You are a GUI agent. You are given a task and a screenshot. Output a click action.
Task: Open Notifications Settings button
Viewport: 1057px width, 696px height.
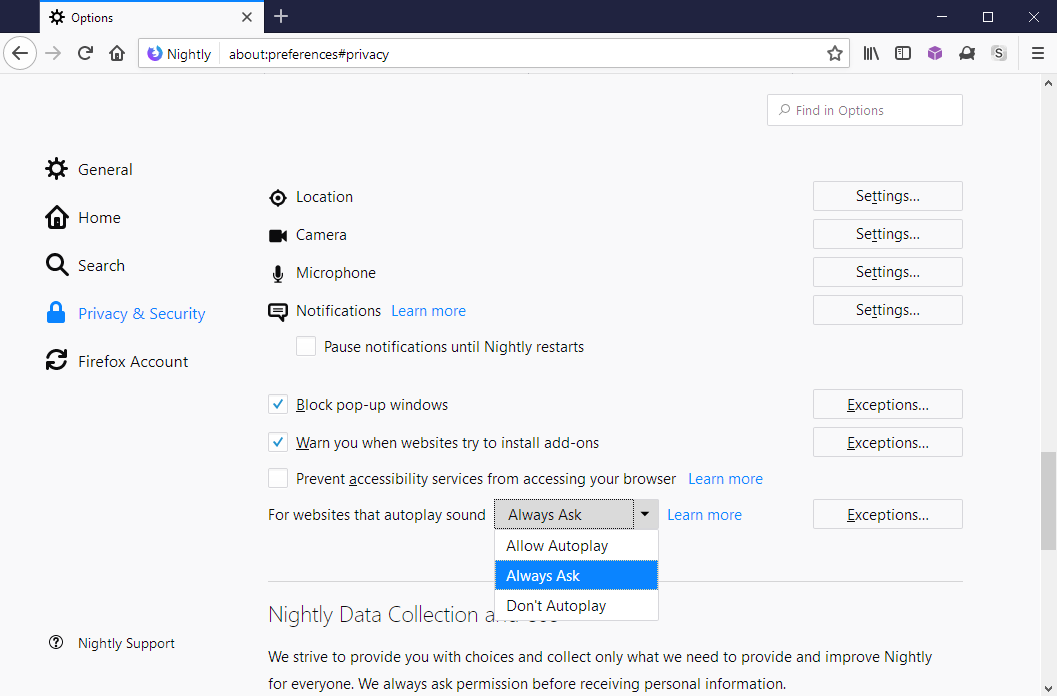pos(887,310)
